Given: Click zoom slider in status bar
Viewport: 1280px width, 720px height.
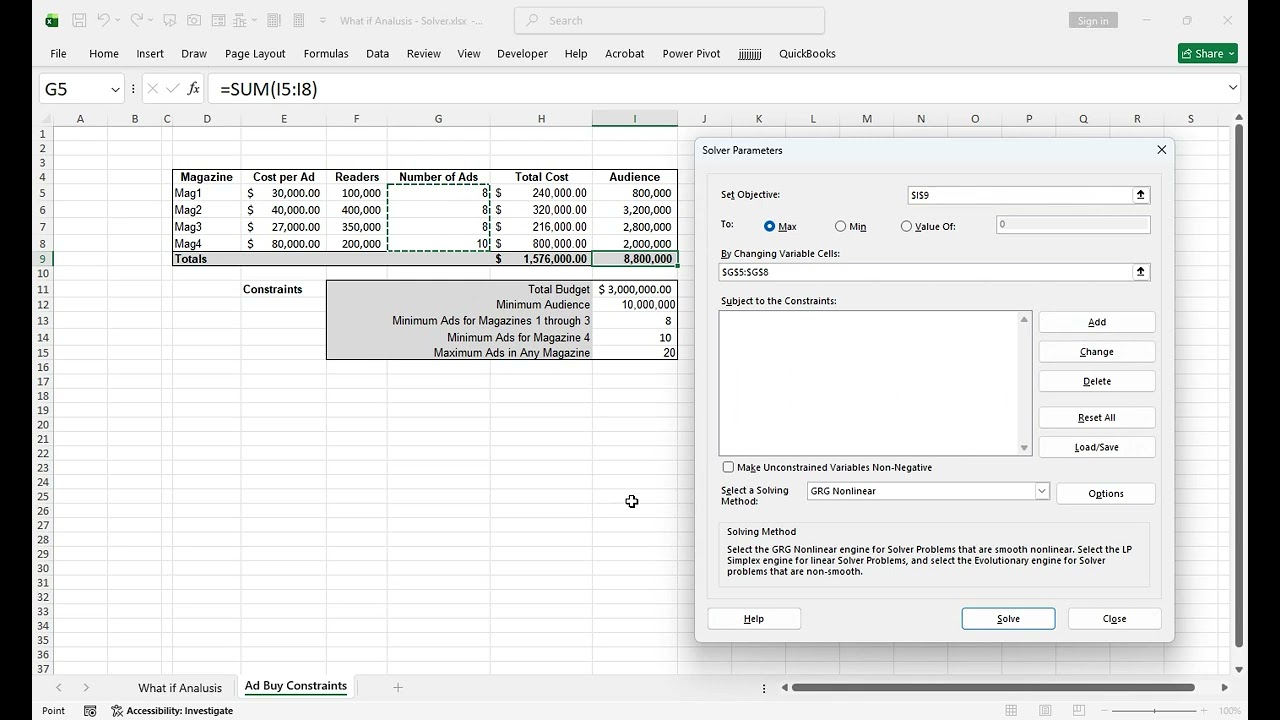Looking at the screenshot, I should coord(1153,711).
